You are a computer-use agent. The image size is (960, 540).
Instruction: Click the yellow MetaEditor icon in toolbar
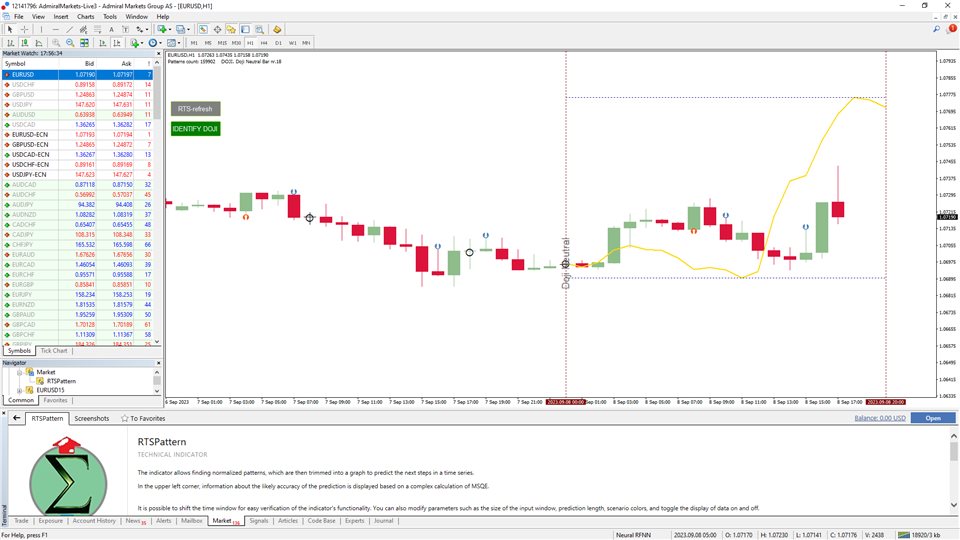[x=277, y=29]
